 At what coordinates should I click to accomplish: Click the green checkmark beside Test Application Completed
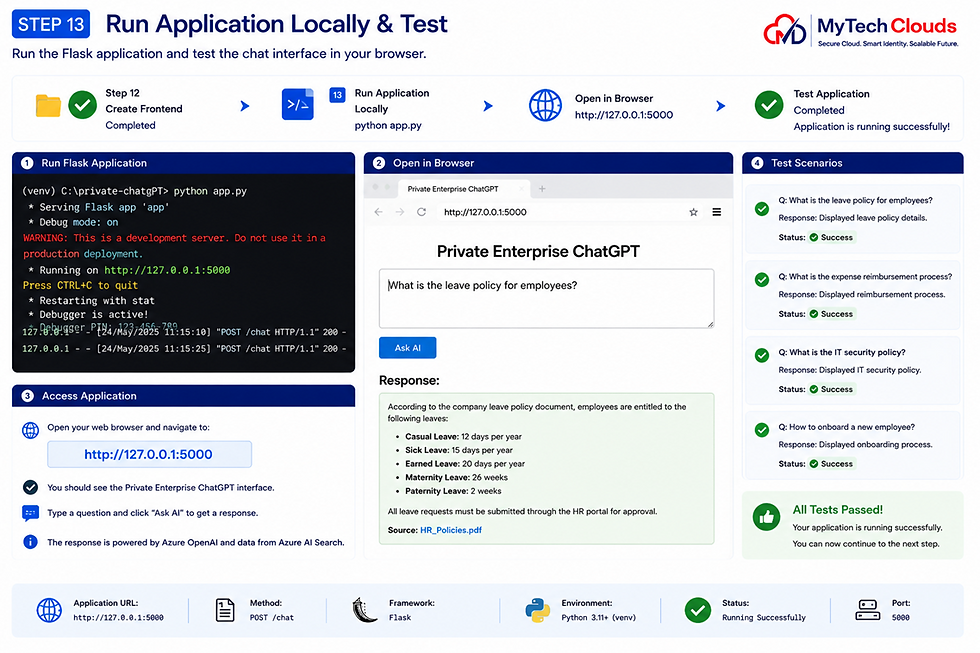pyautogui.click(x=769, y=105)
